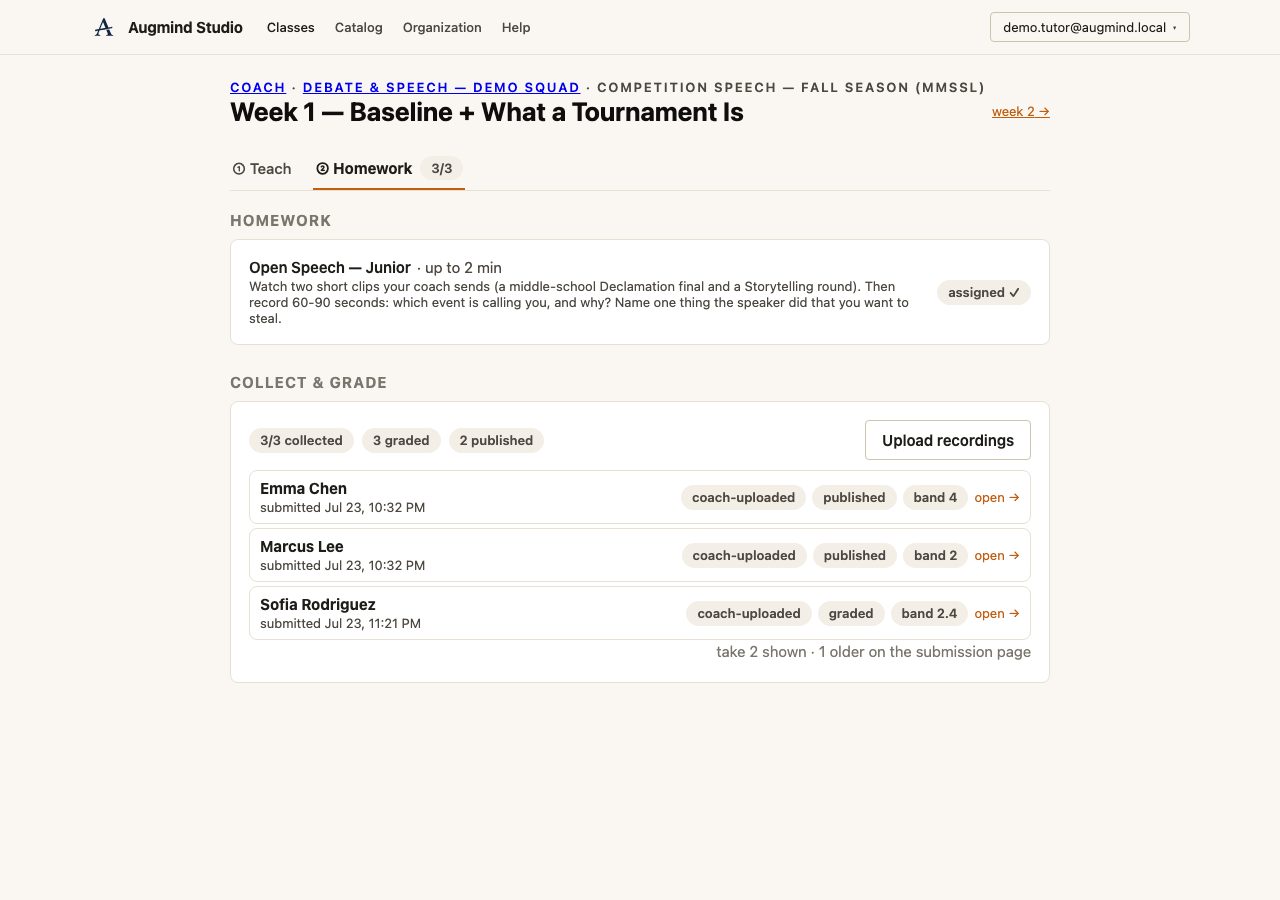
Task: Open the Classes menu
Action: [291, 28]
